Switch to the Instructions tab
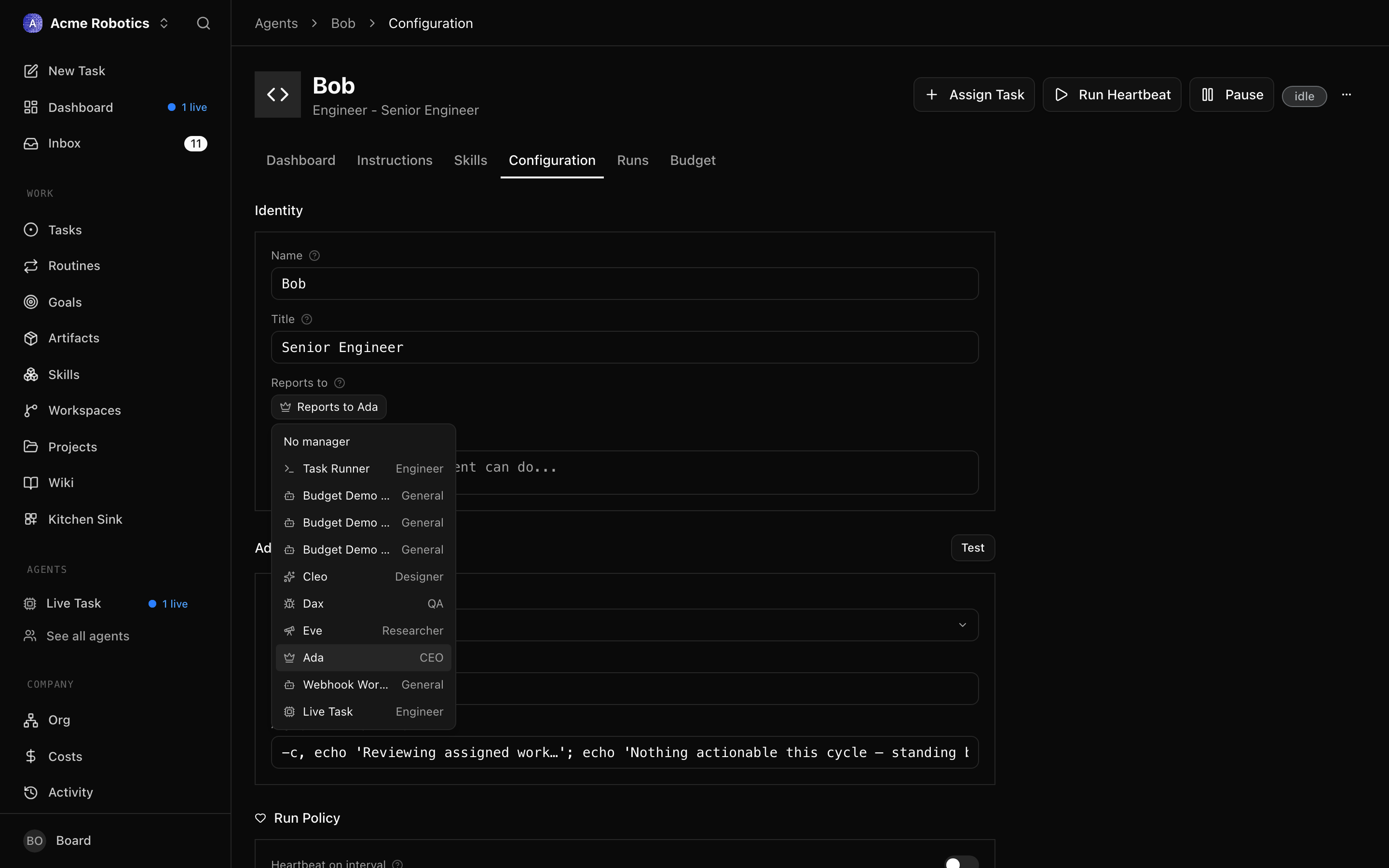Image resolution: width=1389 pixels, height=868 pixels. click(395, 160)
